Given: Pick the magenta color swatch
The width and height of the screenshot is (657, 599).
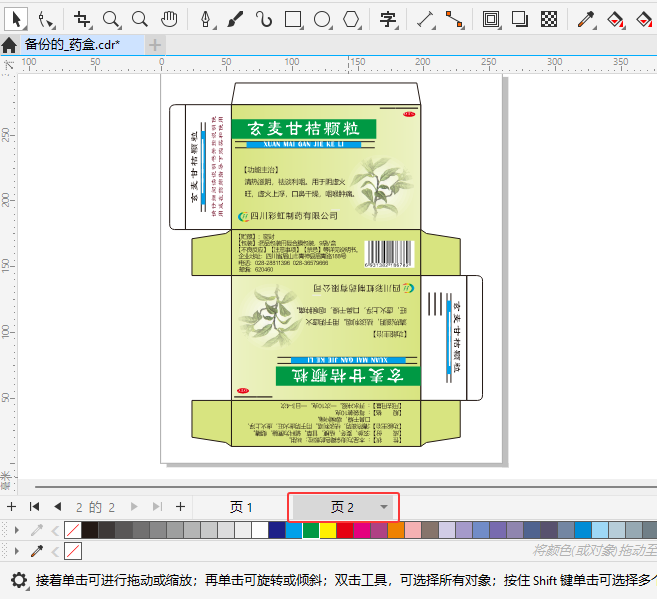Looking at the screenshot, I should 362,530.
